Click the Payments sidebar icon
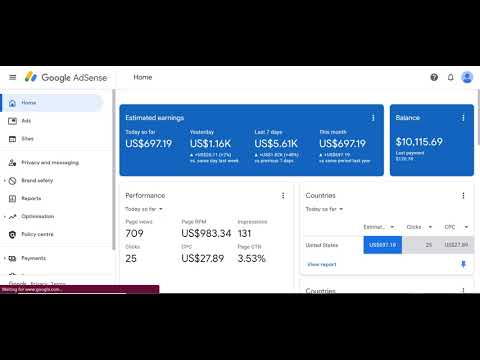This screenshot has height=360, width=480. [12, 259]
